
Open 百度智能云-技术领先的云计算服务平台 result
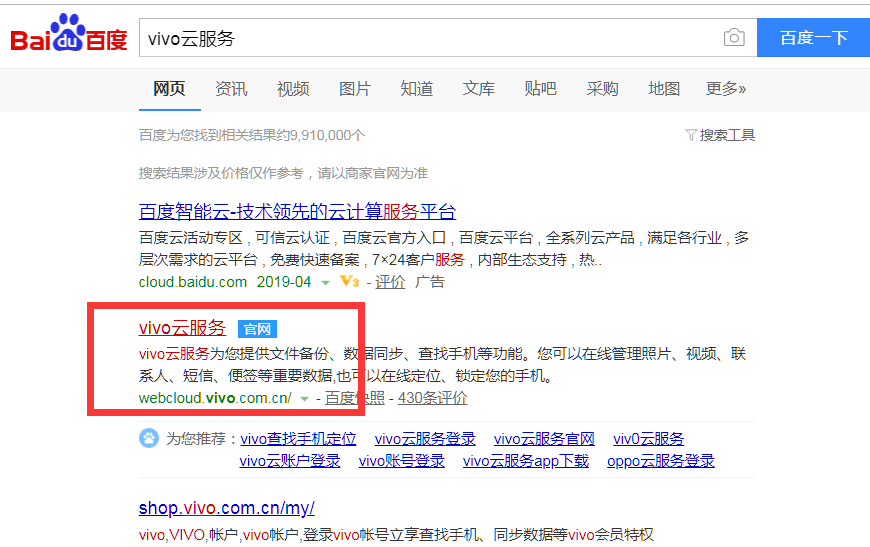[x=297, y=211]
